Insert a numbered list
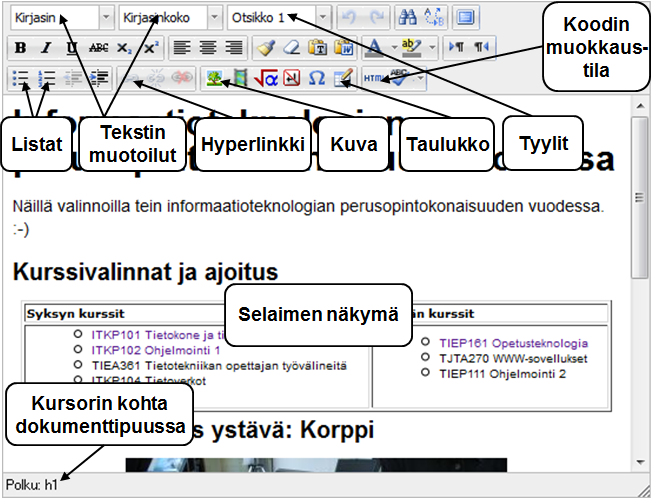Screen dimensions: 652x498 pyautogui.click(x=46, y=78)
